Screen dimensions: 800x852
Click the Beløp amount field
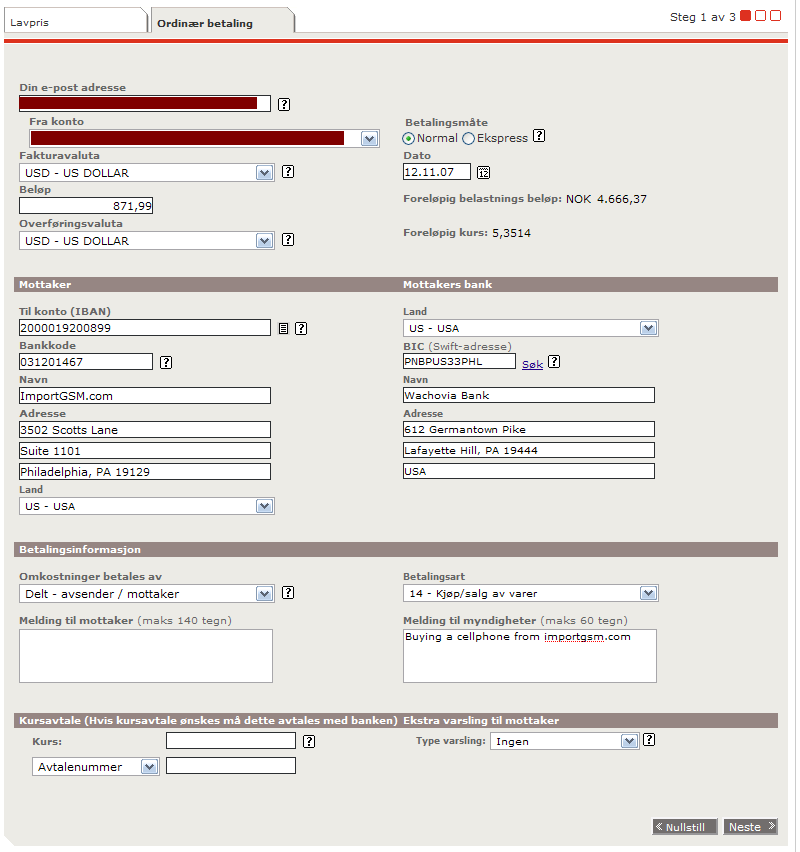(86, 205)
